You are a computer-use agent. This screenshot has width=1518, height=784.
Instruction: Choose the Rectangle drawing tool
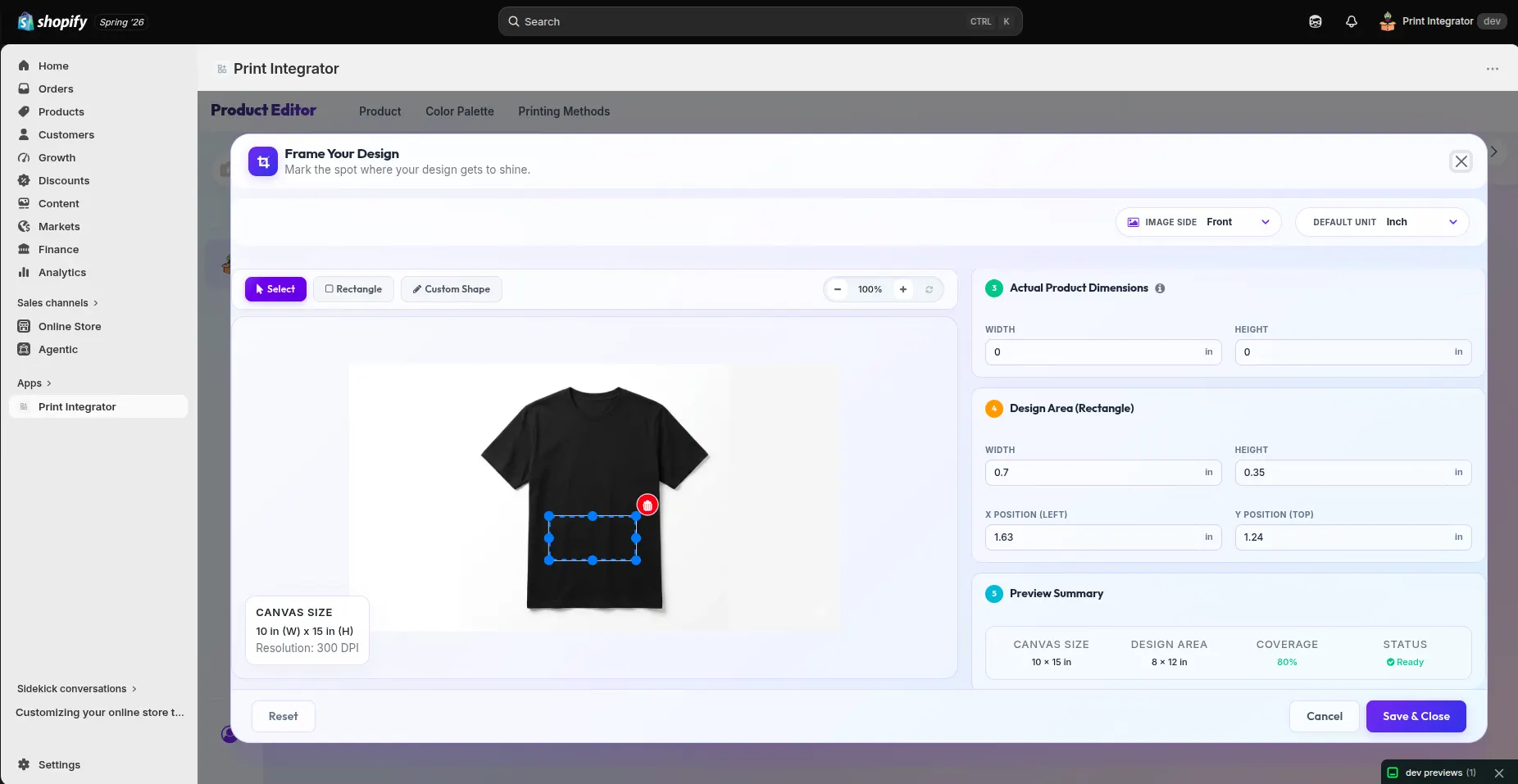(x=353, y=289)
